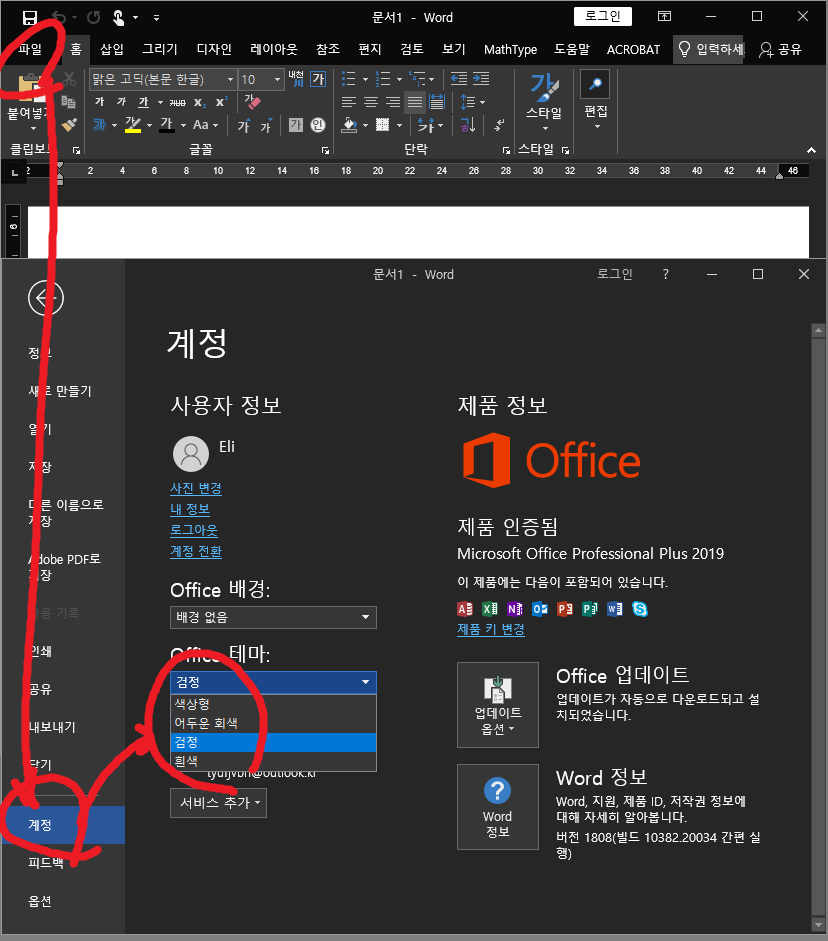Expand the bullet list dropdown arrow
Screen dimensions: 828x941
pos(365,79)
